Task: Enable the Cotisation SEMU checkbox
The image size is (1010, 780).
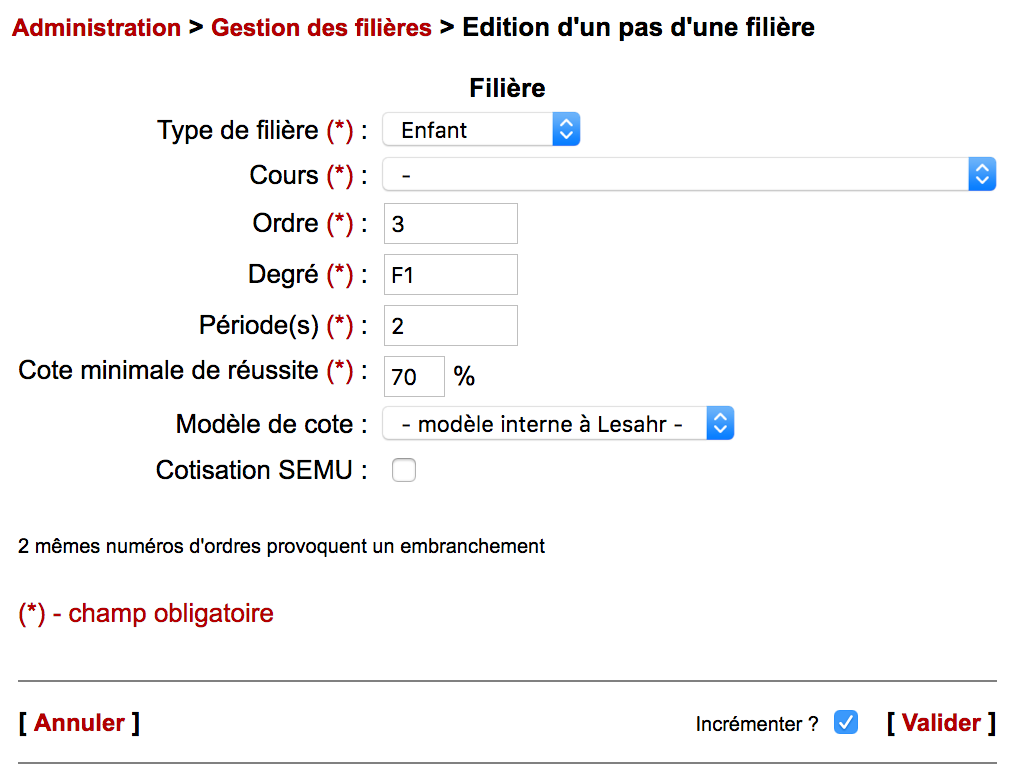Action: (x=404, y=471)
